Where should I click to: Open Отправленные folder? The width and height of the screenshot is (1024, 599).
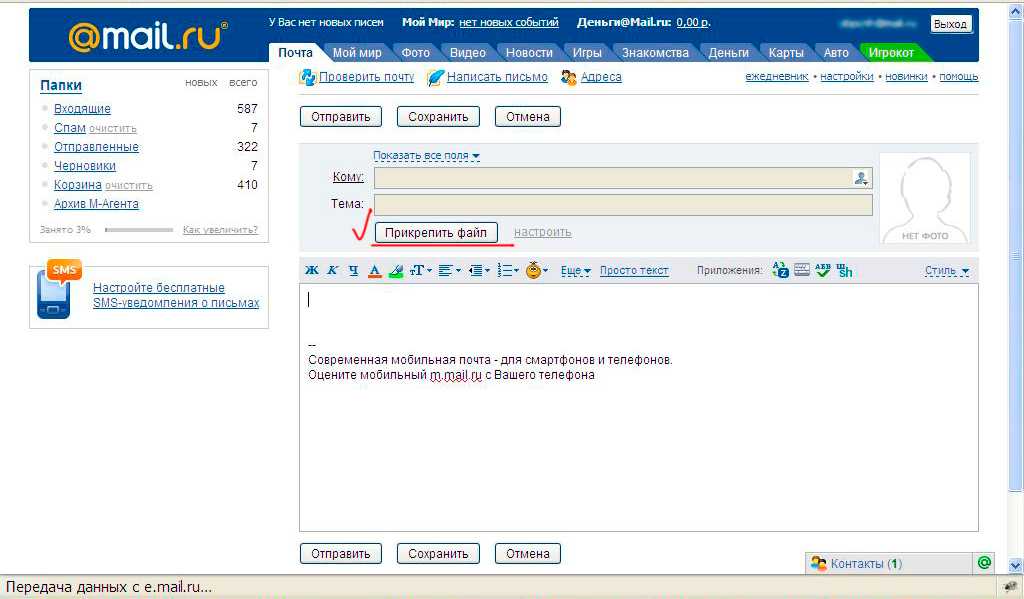[96, 147]
